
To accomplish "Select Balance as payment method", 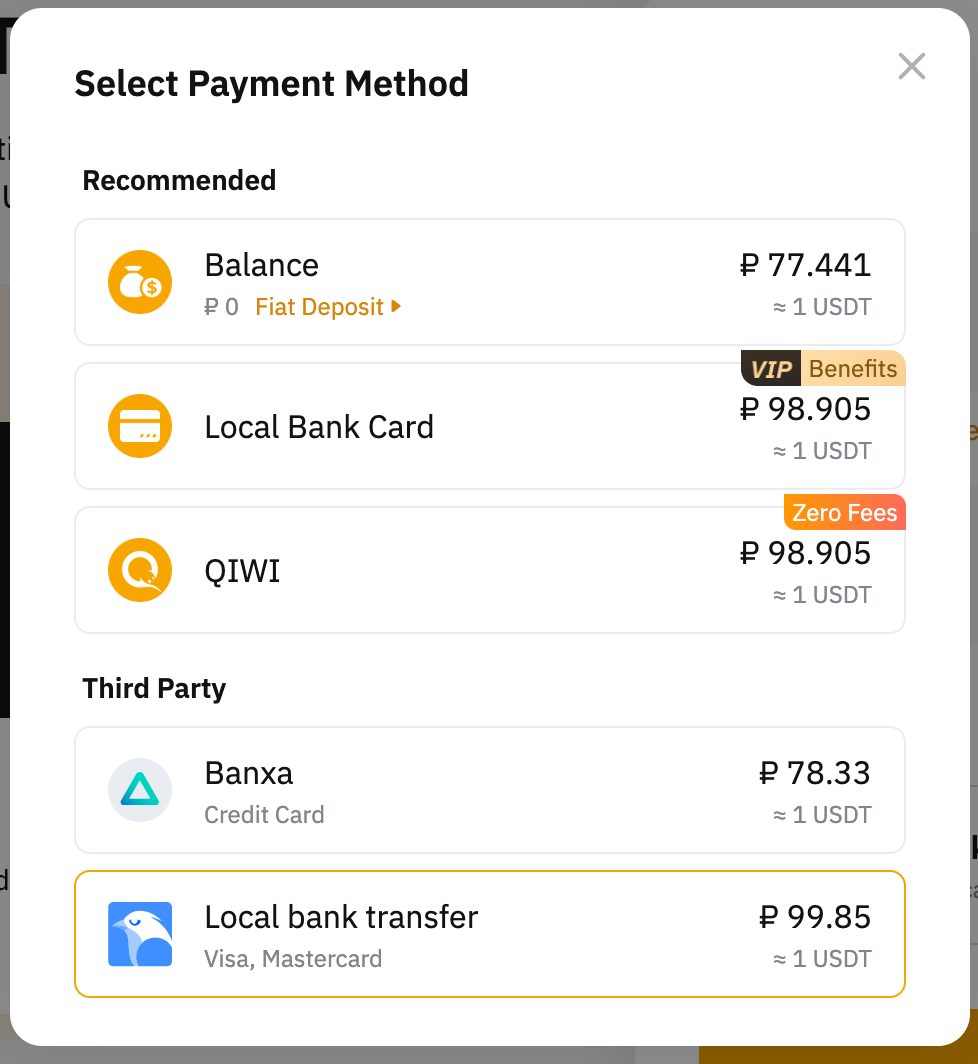I will [490, 282].
